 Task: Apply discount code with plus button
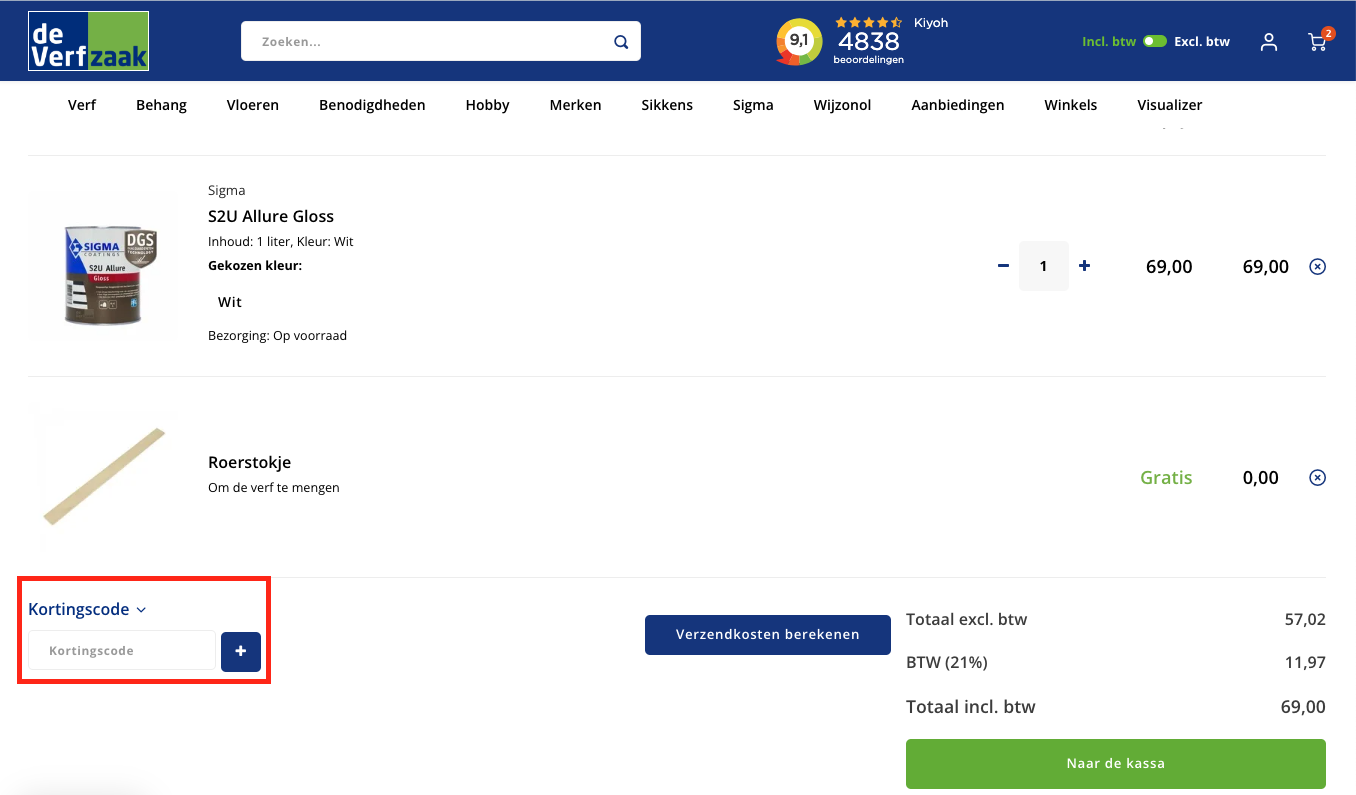[x=241, y=651]
